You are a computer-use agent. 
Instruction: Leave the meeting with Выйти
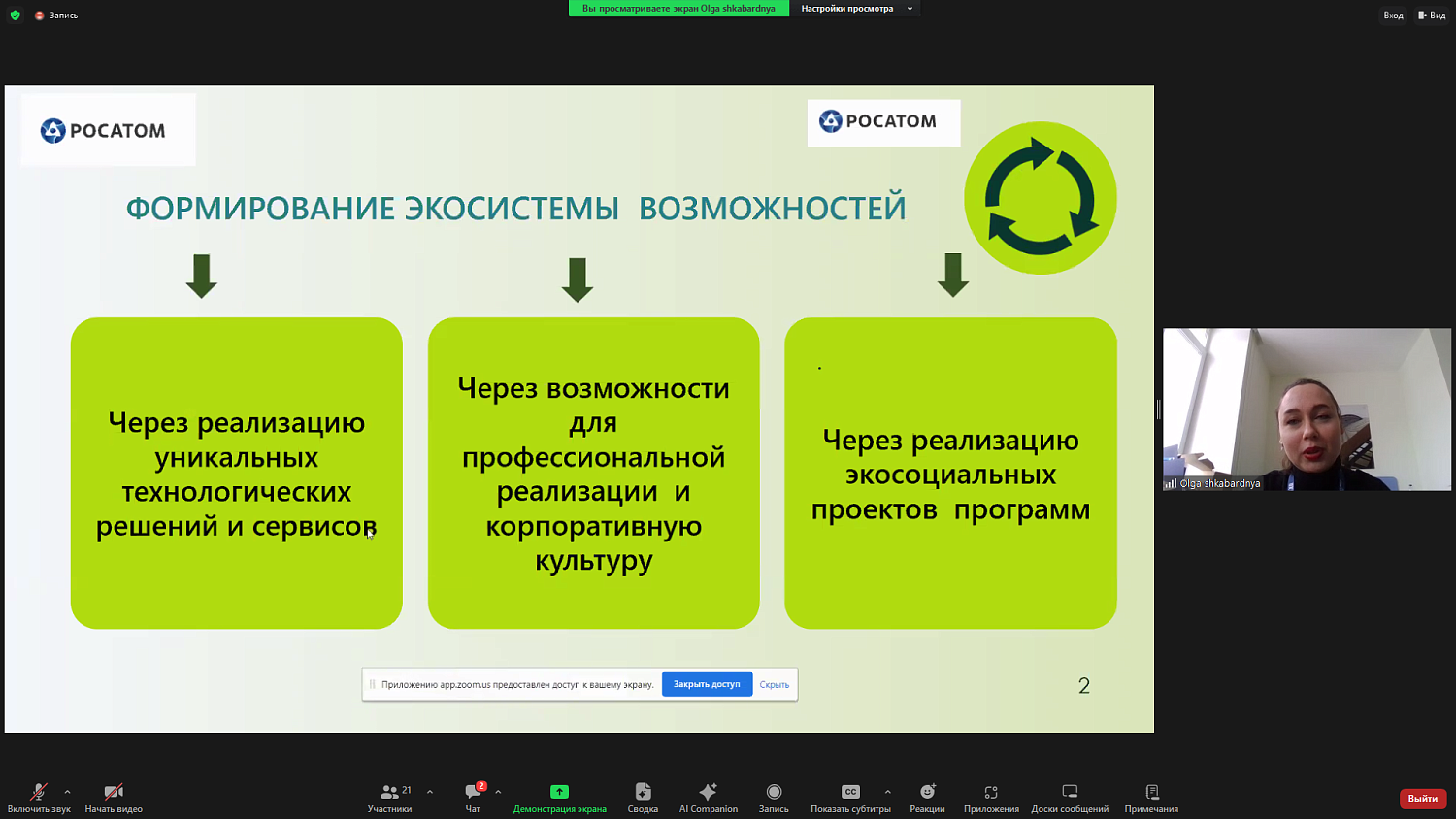[1421, 798]
